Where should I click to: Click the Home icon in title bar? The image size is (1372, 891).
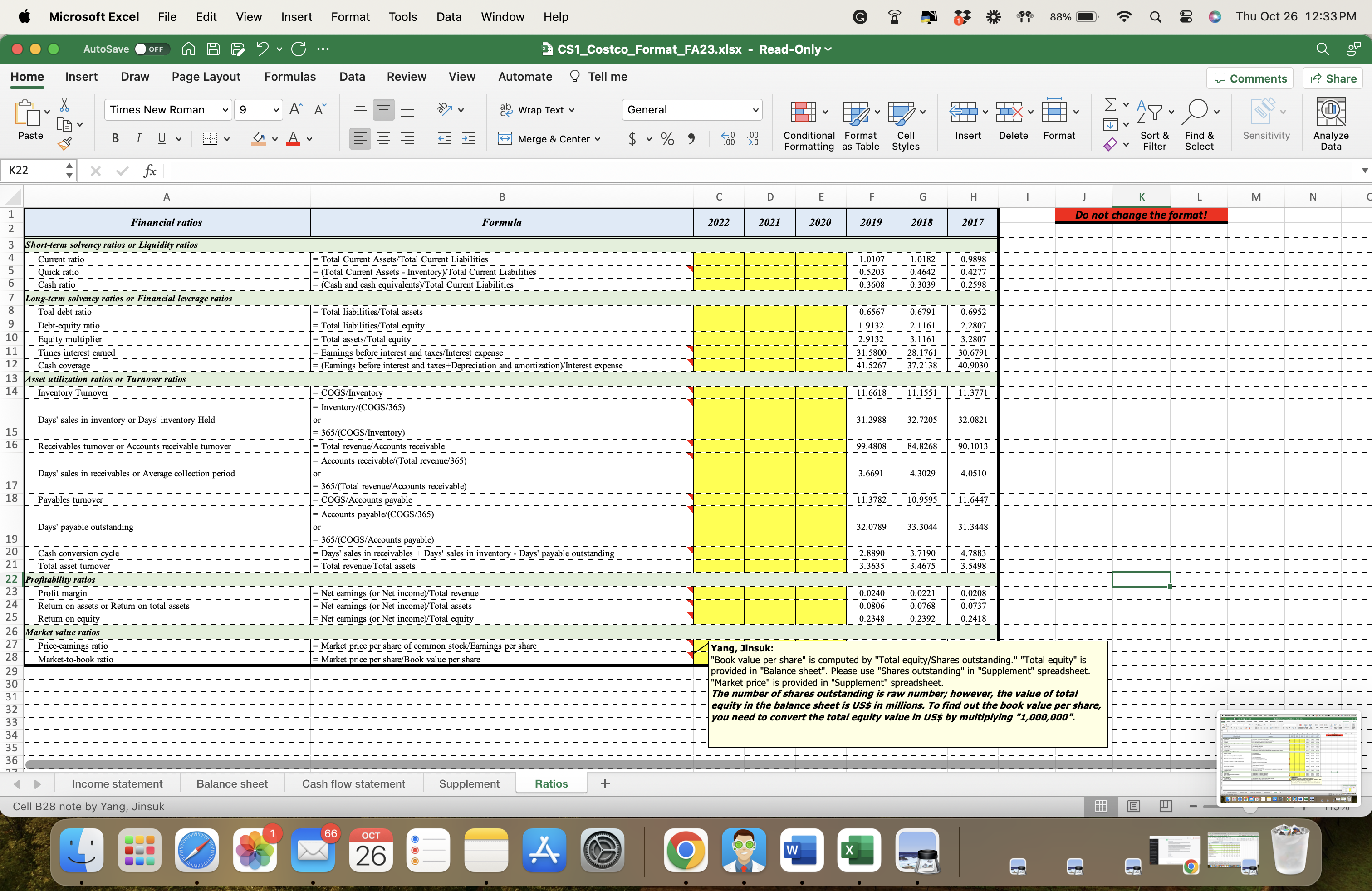pos(188,49)
